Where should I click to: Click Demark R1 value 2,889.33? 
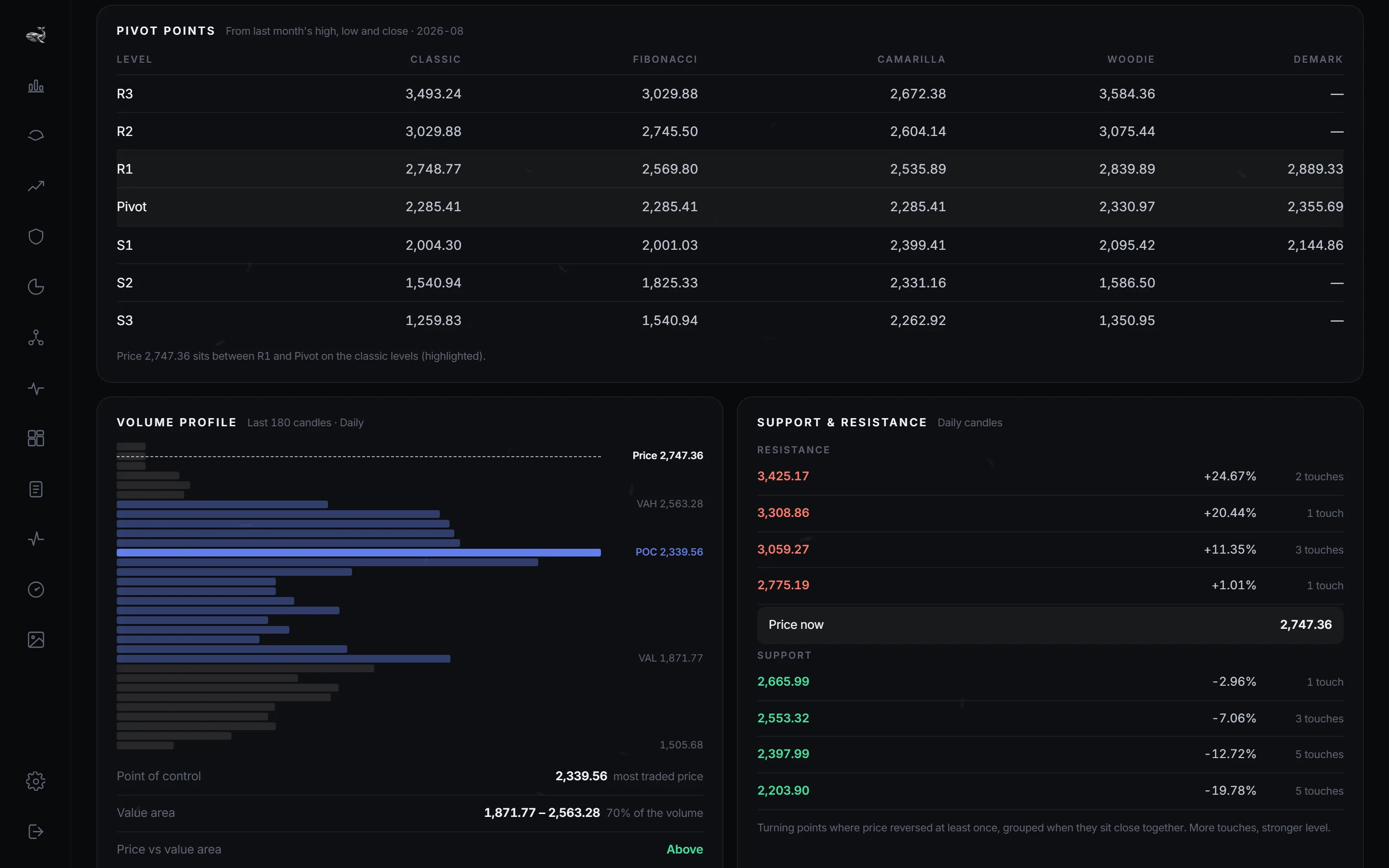(x=1315, y=169)
